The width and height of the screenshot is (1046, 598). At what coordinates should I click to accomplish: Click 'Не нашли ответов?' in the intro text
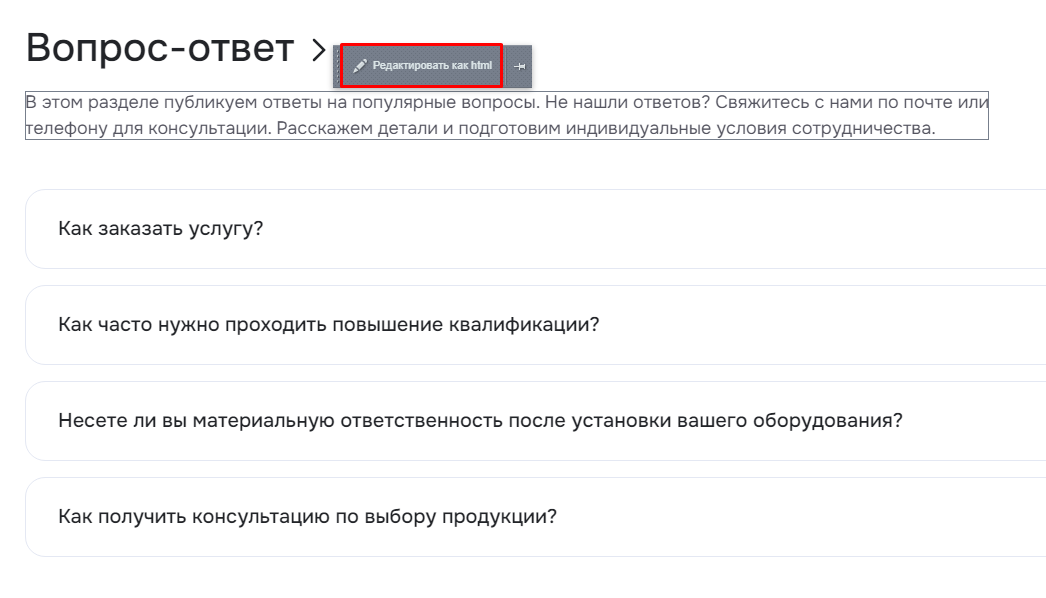pyautogui.click(x=627, y=103)
